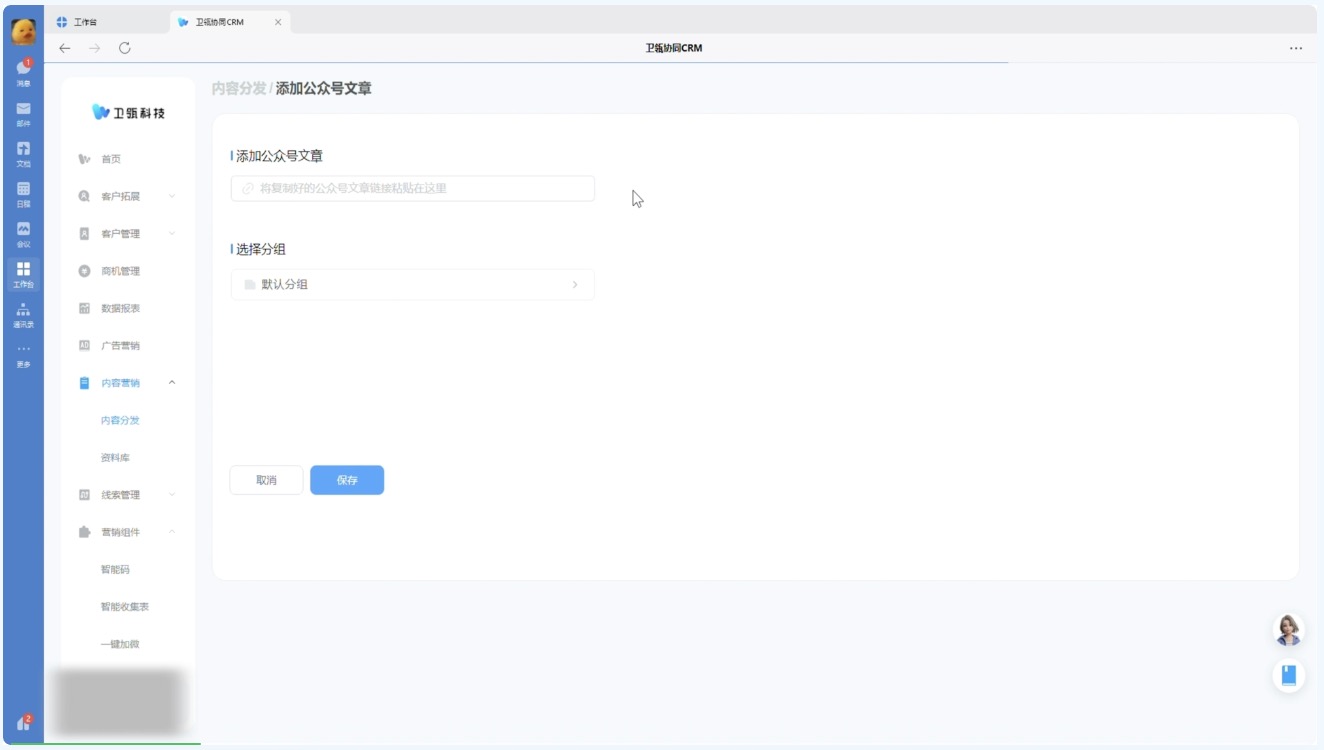
Task: Open the customer service avatar icon
Action: pos(1288,630)
